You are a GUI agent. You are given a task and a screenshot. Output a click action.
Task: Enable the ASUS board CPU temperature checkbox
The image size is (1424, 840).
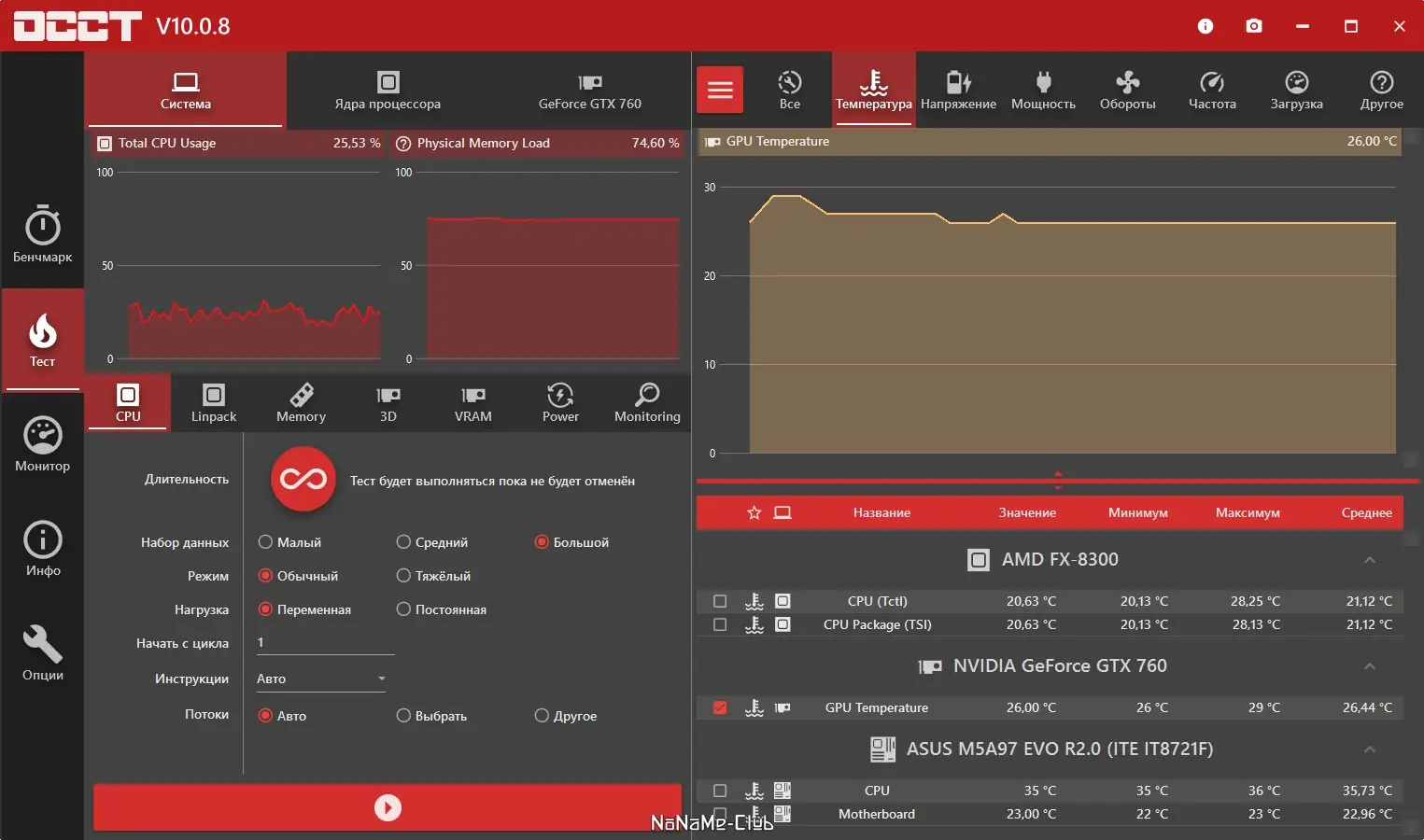tap(720, 791)
